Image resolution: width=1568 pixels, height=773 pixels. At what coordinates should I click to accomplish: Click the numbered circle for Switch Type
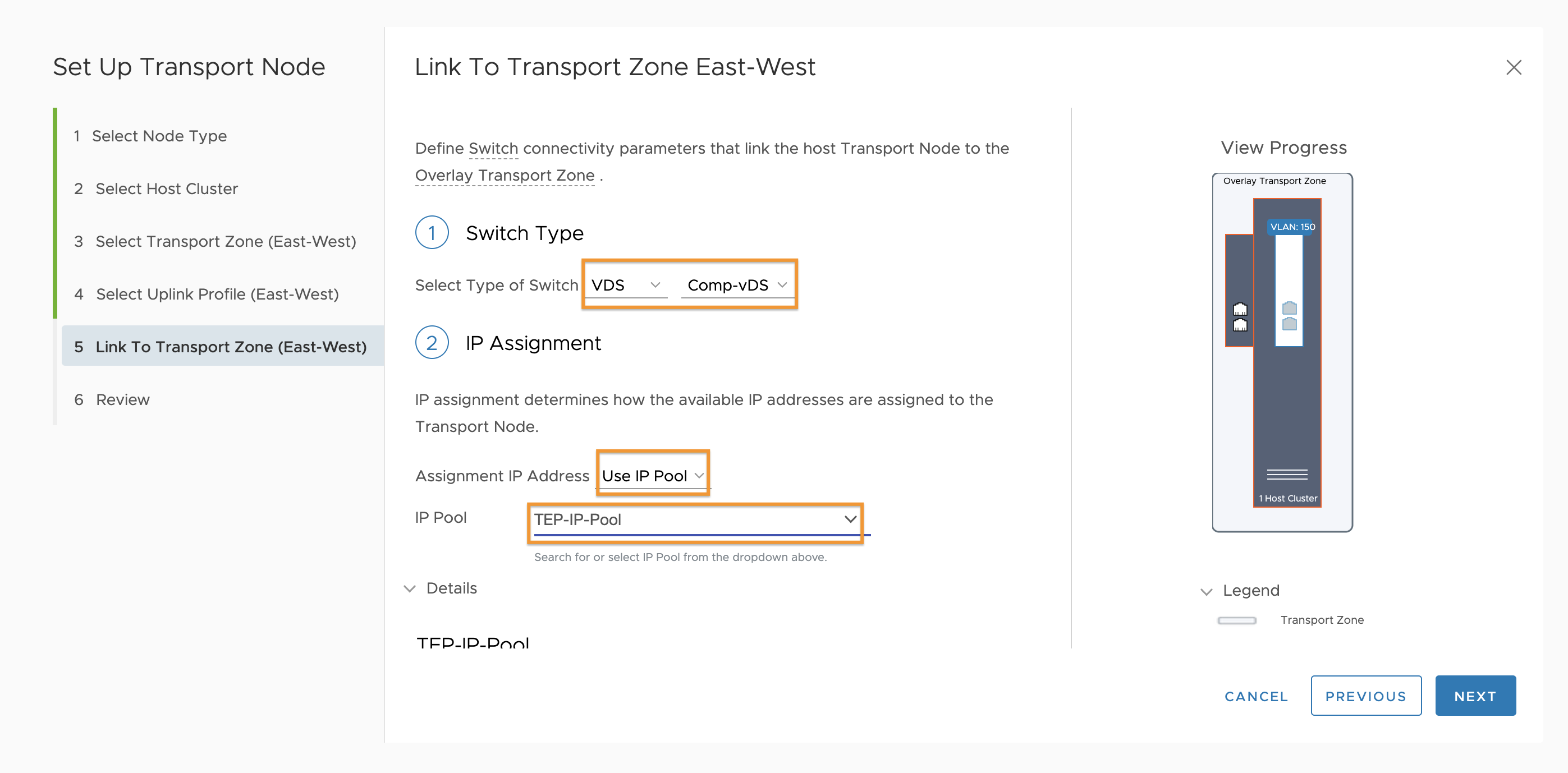click(x=432, y=232)
